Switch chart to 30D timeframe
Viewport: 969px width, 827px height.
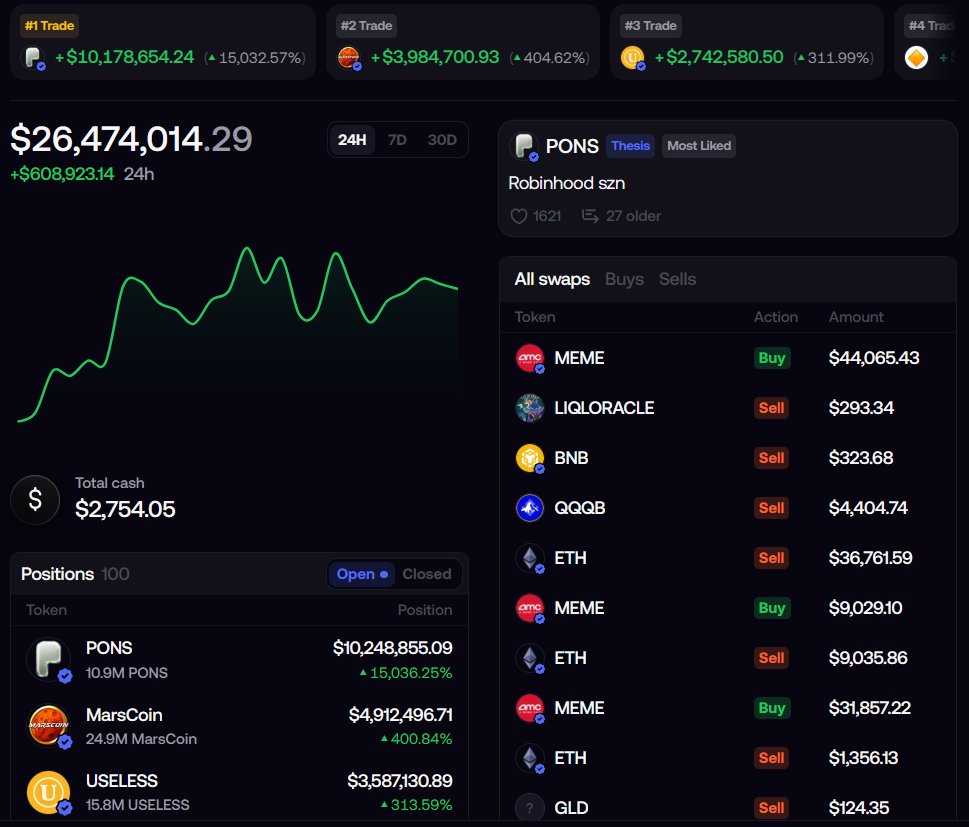(442, 140)
